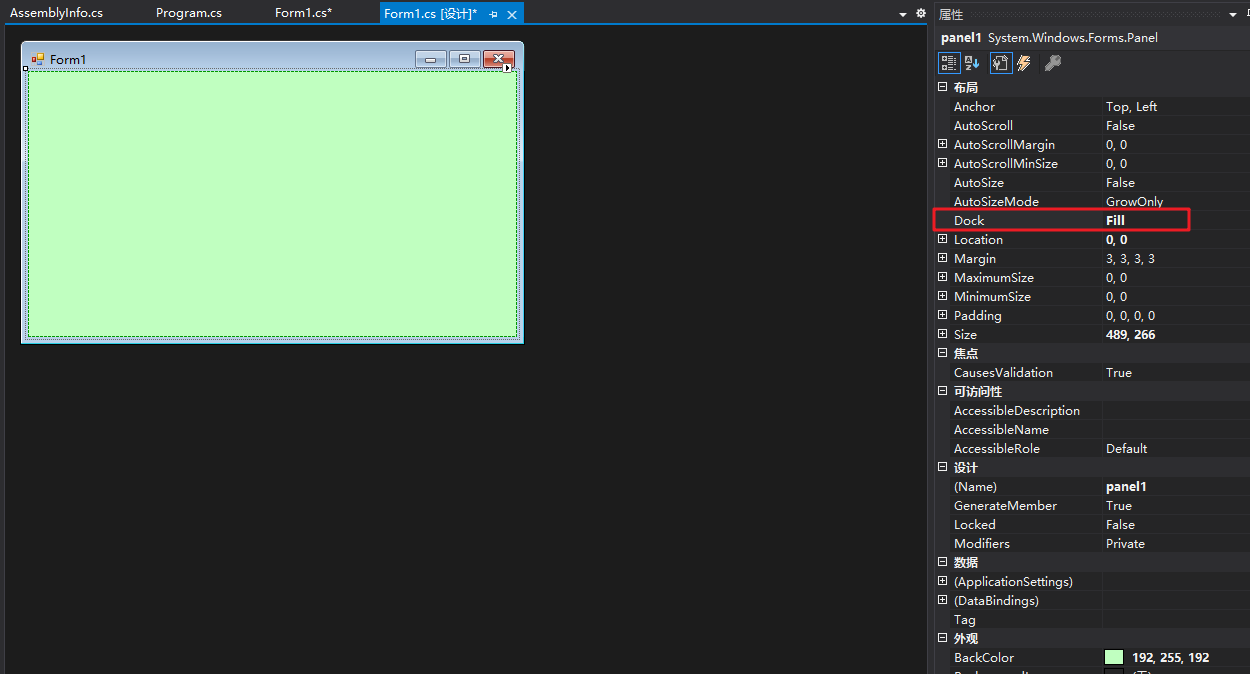
Task: Click the Properties page icon in Properties toolbar
Action: coord(1001,62)
